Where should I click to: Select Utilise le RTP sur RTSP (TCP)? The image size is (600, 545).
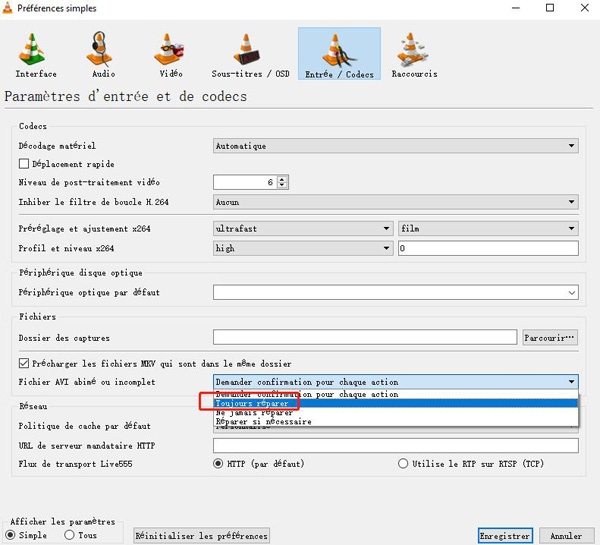pos(403,464)
